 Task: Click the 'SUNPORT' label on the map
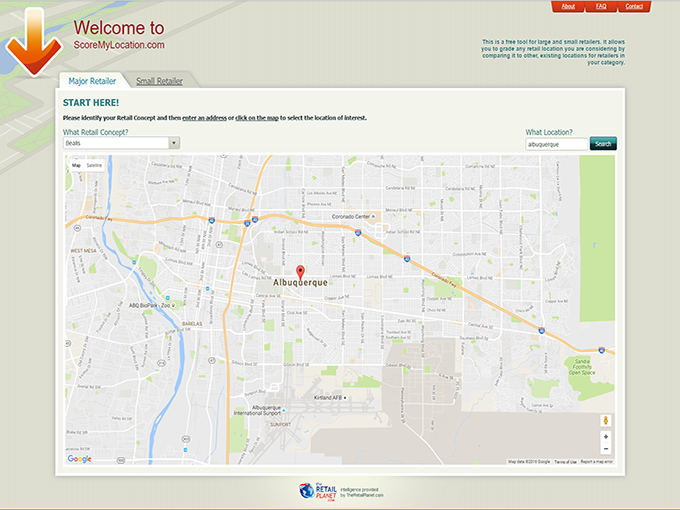pos(280,425)
